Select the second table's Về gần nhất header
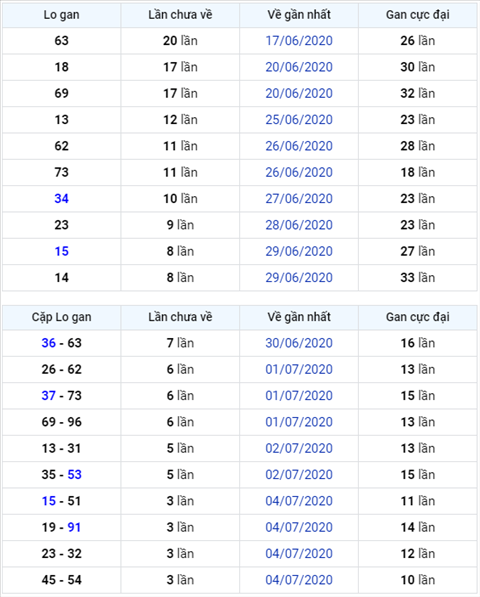The width and height of the screenshot is (480, 597). [x=299, y=317]
